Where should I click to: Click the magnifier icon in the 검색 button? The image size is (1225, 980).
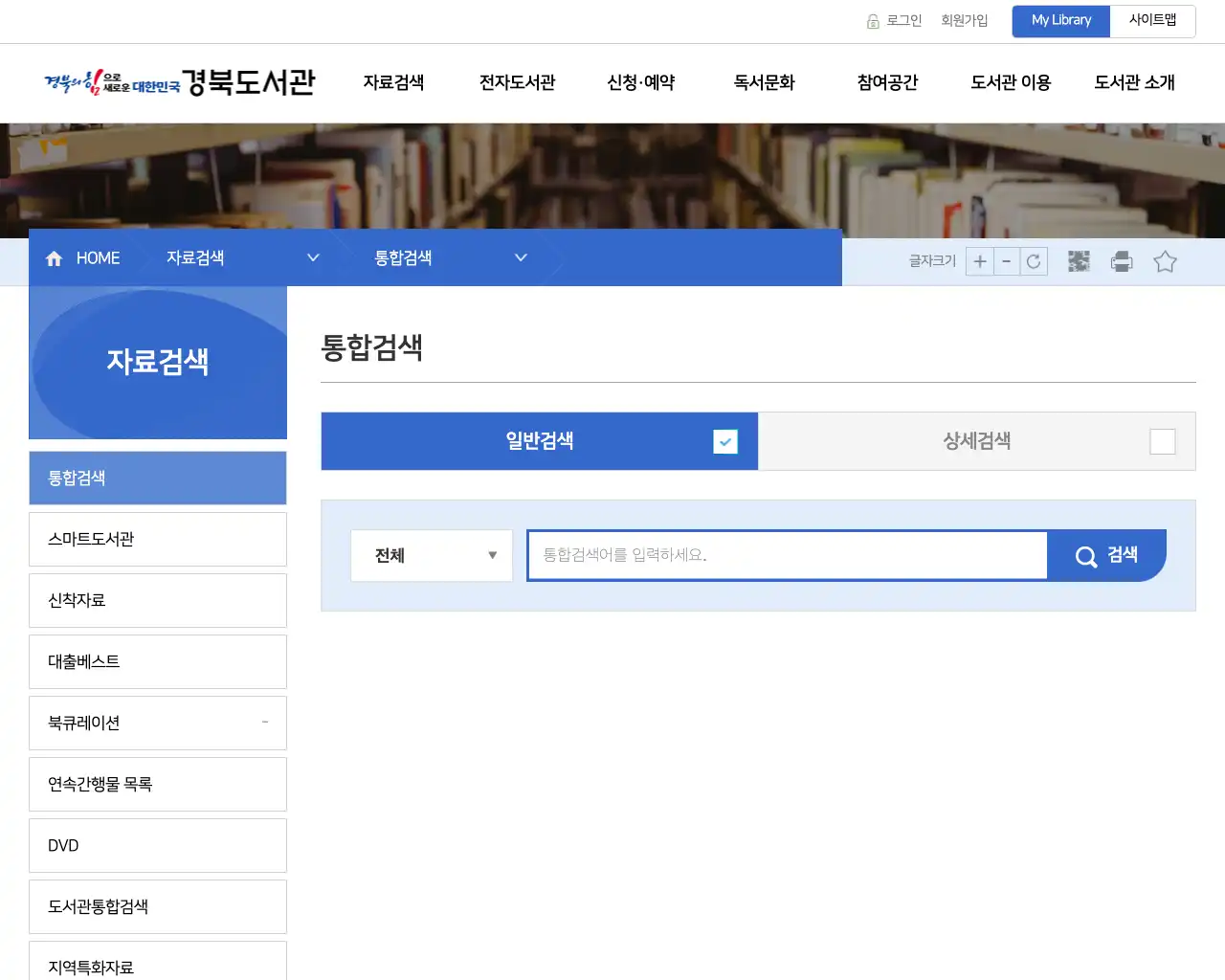coord(1085,555)
